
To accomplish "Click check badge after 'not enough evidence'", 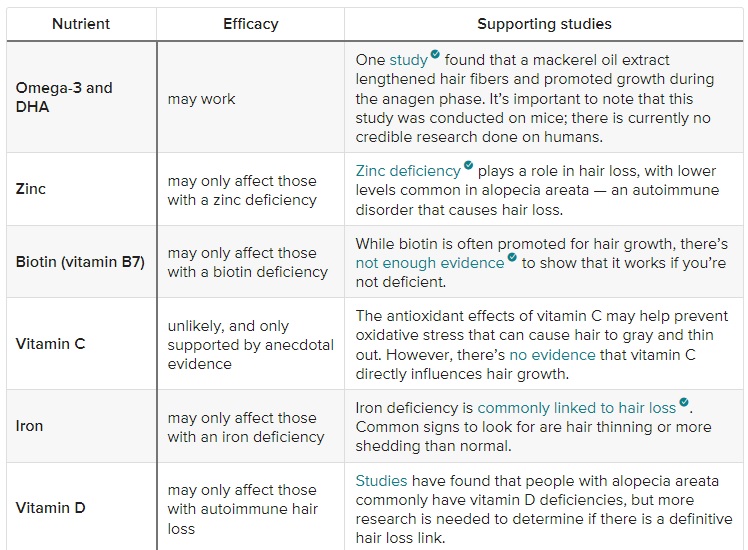I will coord(512,258).
